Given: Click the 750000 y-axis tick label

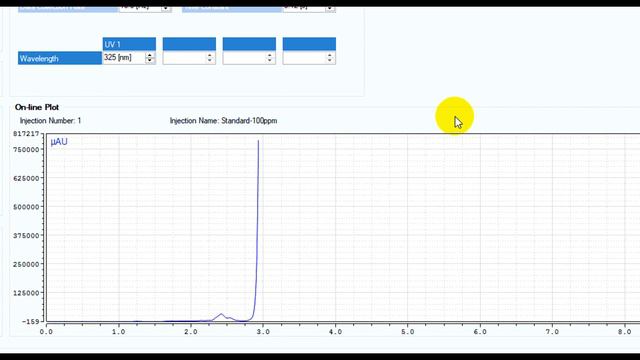Looking at the screenshot, I should click(26, 150).
